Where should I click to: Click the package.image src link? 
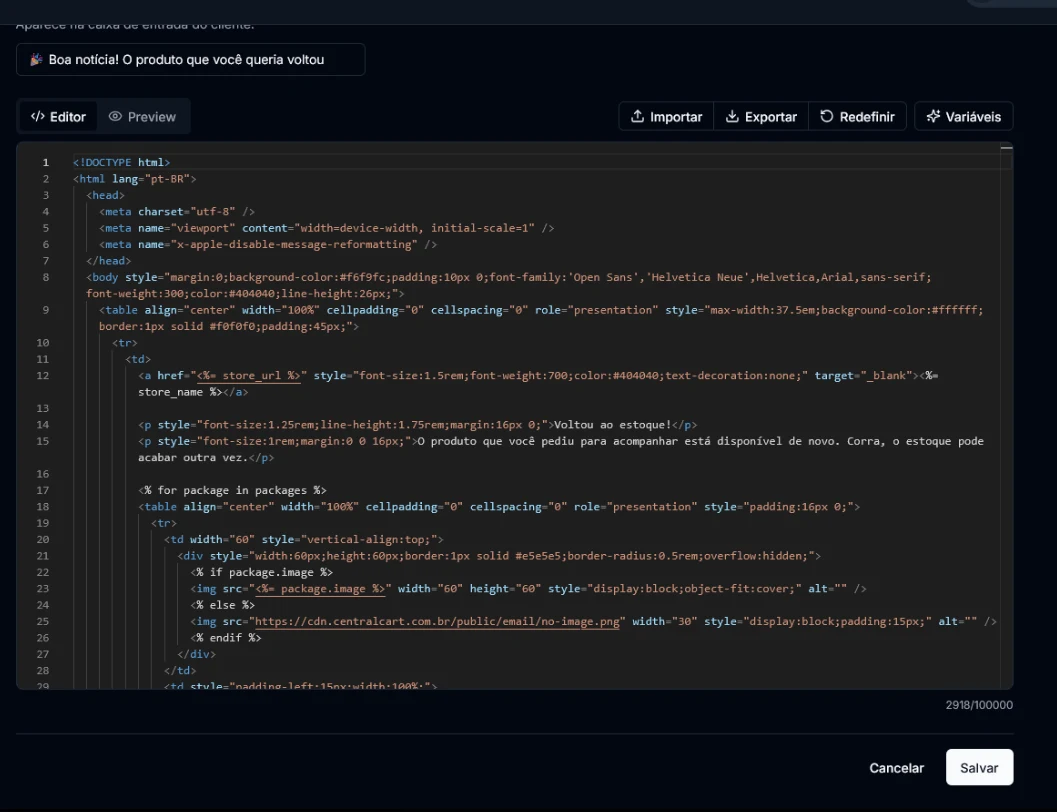click(320, 588)
